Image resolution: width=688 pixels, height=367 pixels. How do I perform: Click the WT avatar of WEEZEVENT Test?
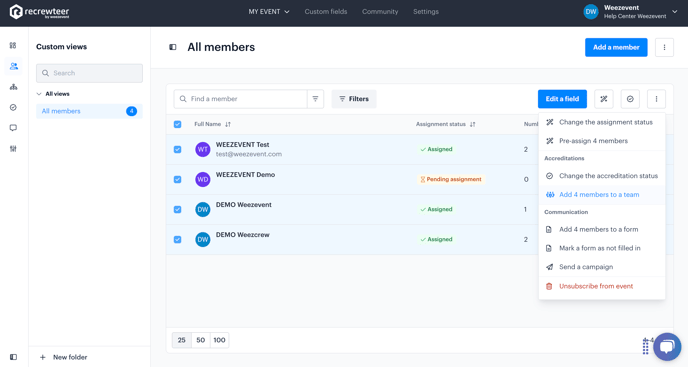pyautogui.click(x=203, y=149)
